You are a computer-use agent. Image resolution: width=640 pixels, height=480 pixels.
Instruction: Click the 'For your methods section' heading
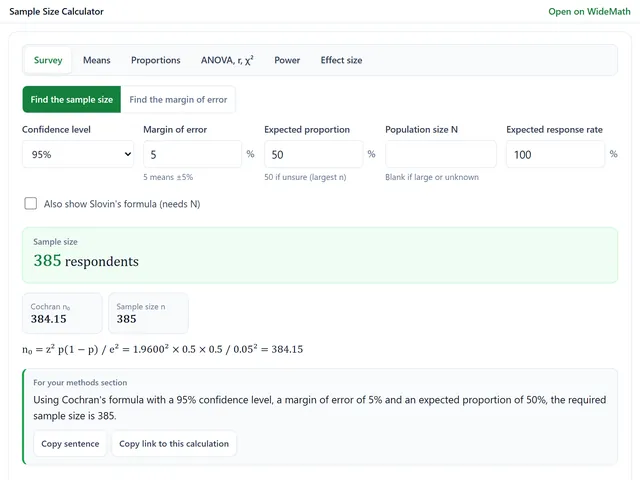80,382
